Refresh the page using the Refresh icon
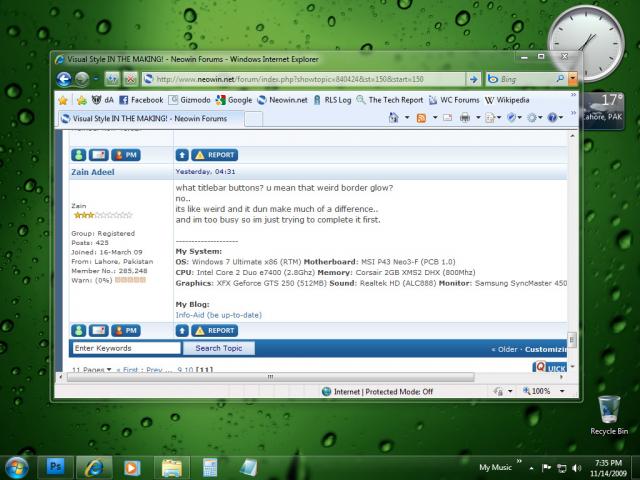 [112, 79]
